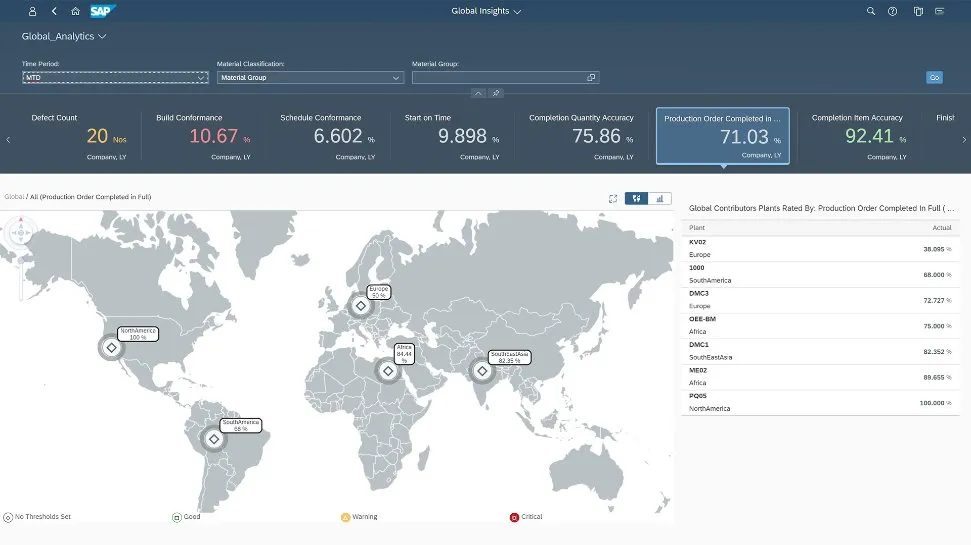Open the user profile icon

click(32, 12)
